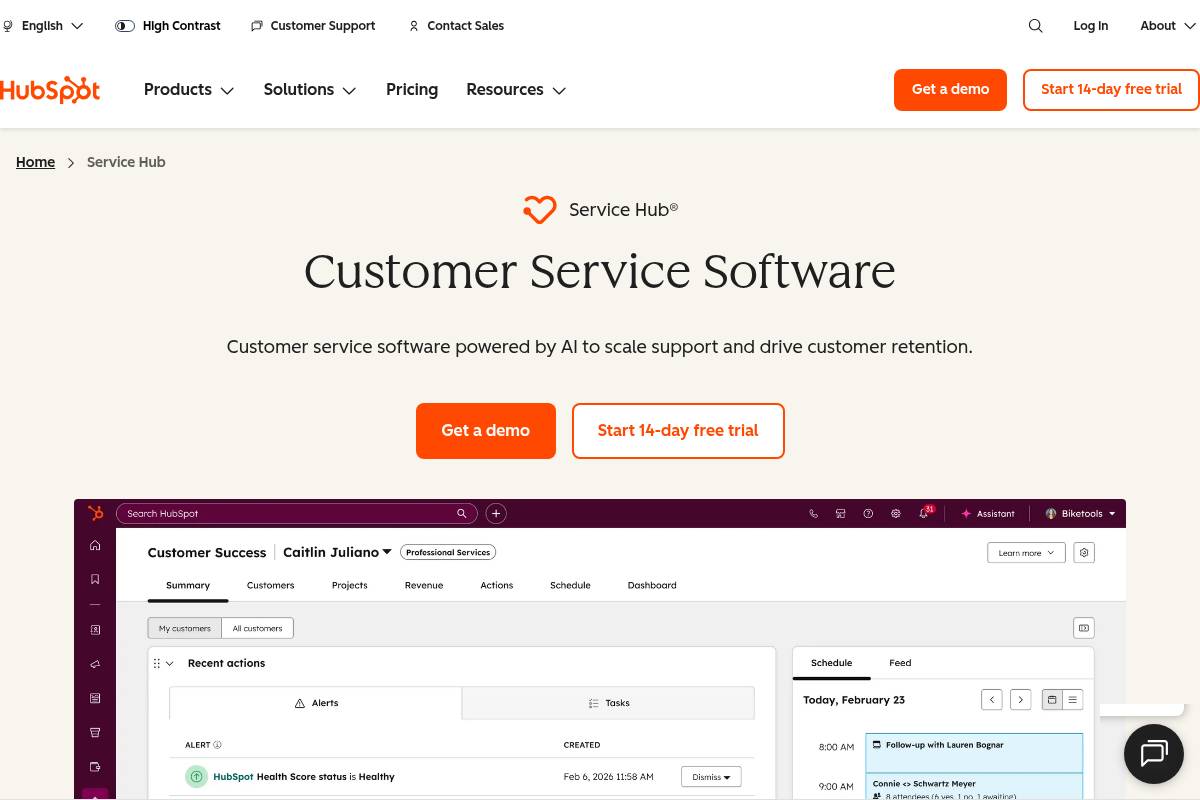Click the HubSpot logo in the header
Screen dimensions: 1200x800
coord(50,90)
